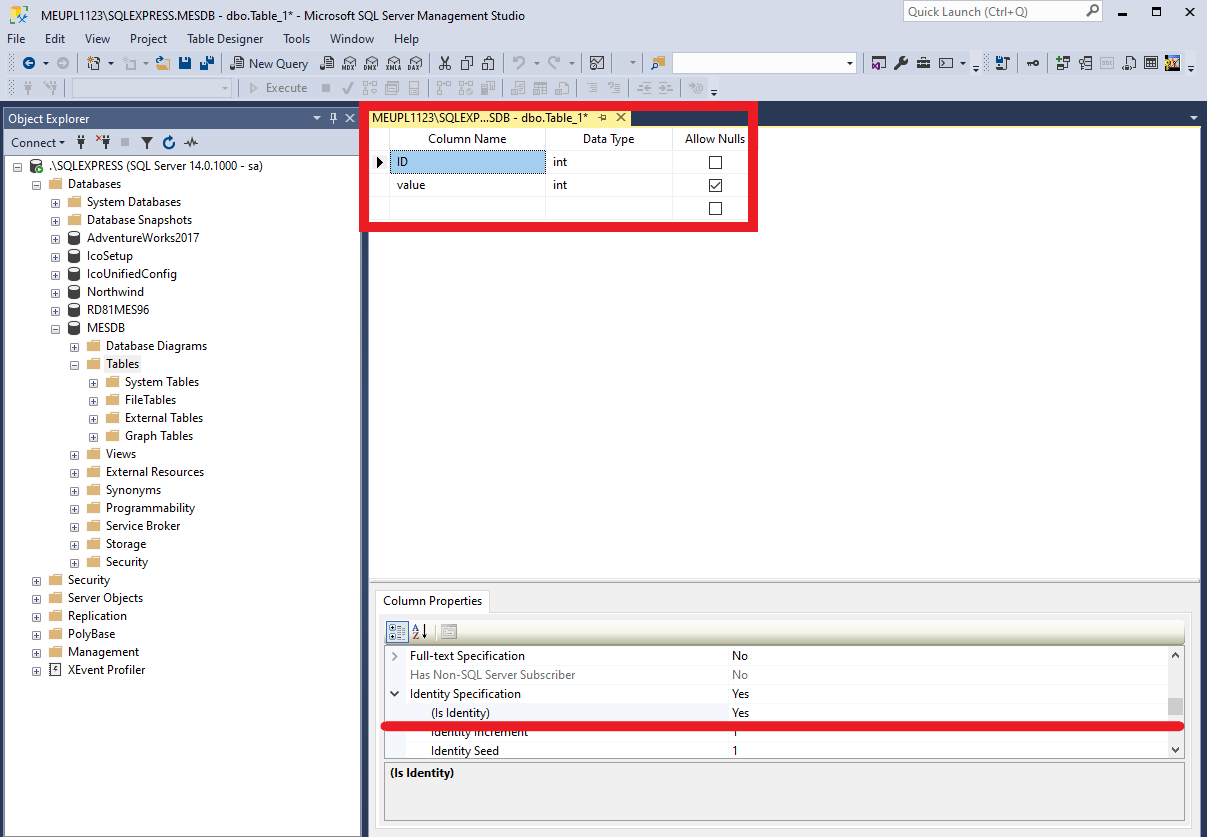Click the Manage Indexes and Keys icon
Image resolution: width=1207 pixels, height=837 pixels.
1086,63
